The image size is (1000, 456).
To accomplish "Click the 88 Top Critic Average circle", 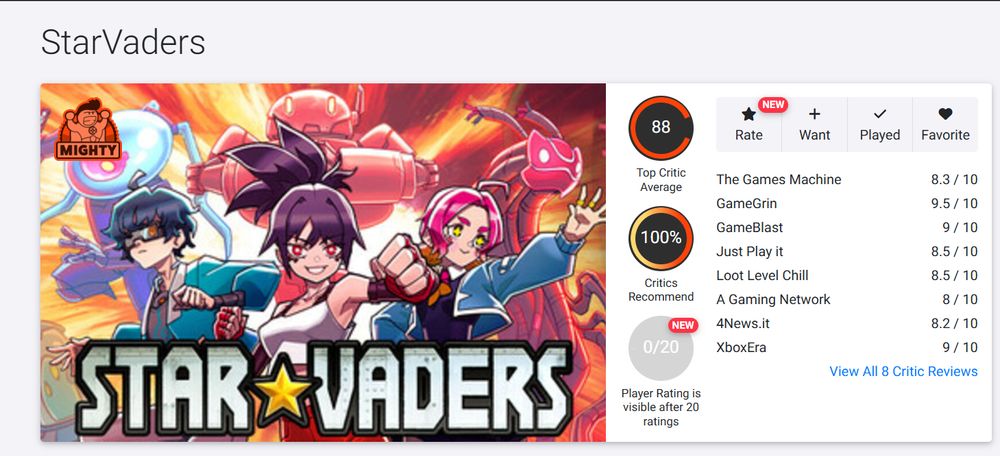I will pos(661,128).
